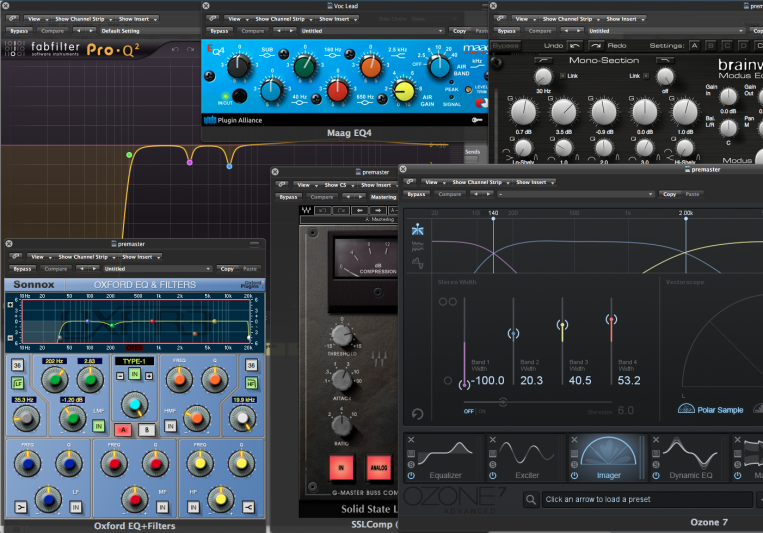Select Brainworx Settings slot A
Image resolution: width=763 pixels, height=533 pixels.
tap(694, 46)
